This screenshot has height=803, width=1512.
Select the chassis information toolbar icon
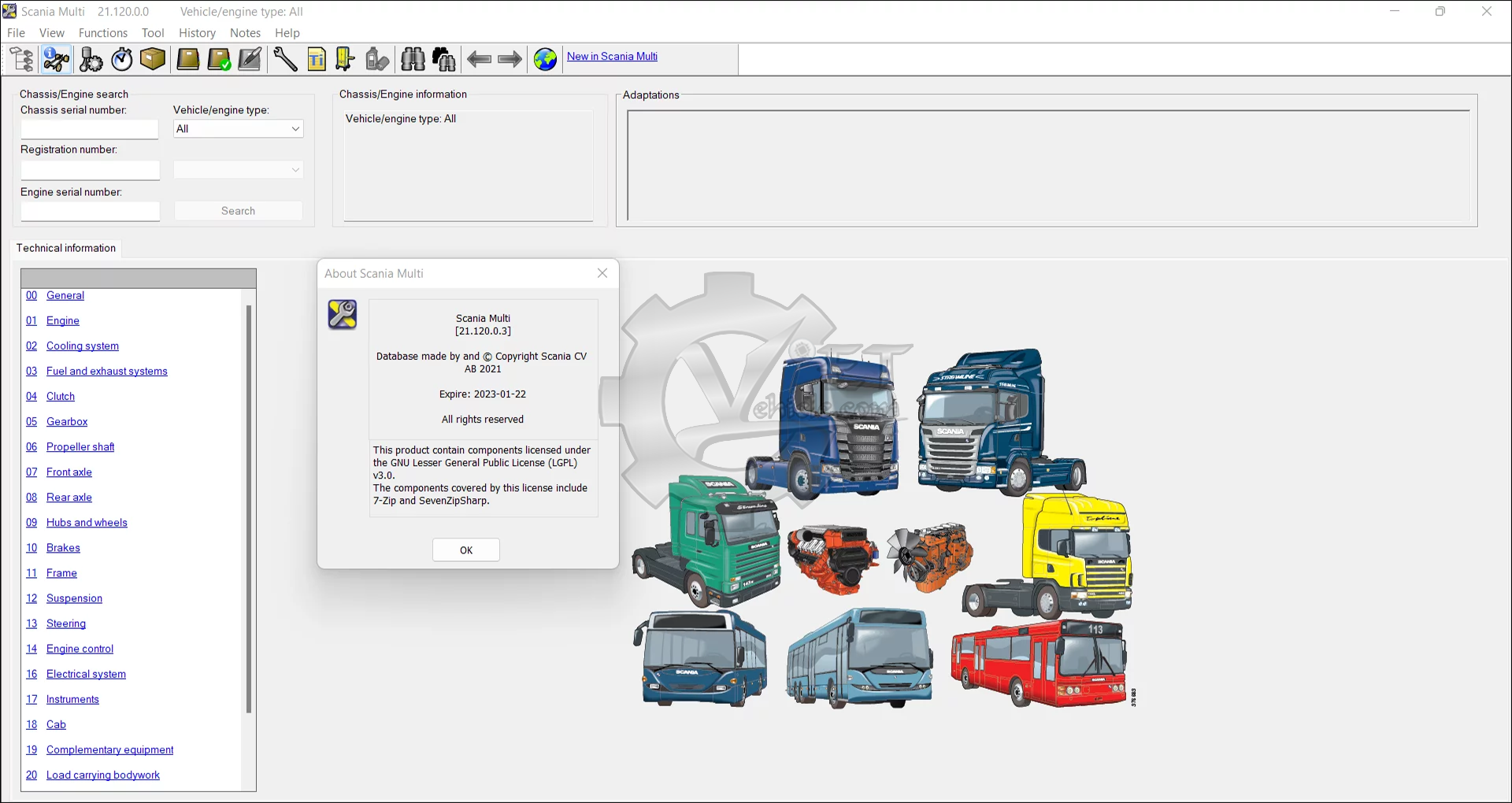pos(56,59)
